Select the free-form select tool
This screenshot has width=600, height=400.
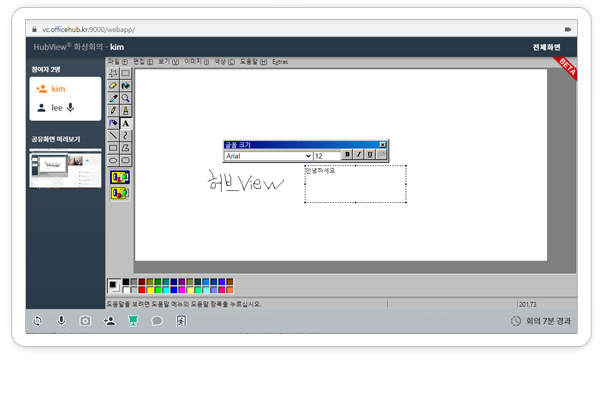(x=113, y=73)
